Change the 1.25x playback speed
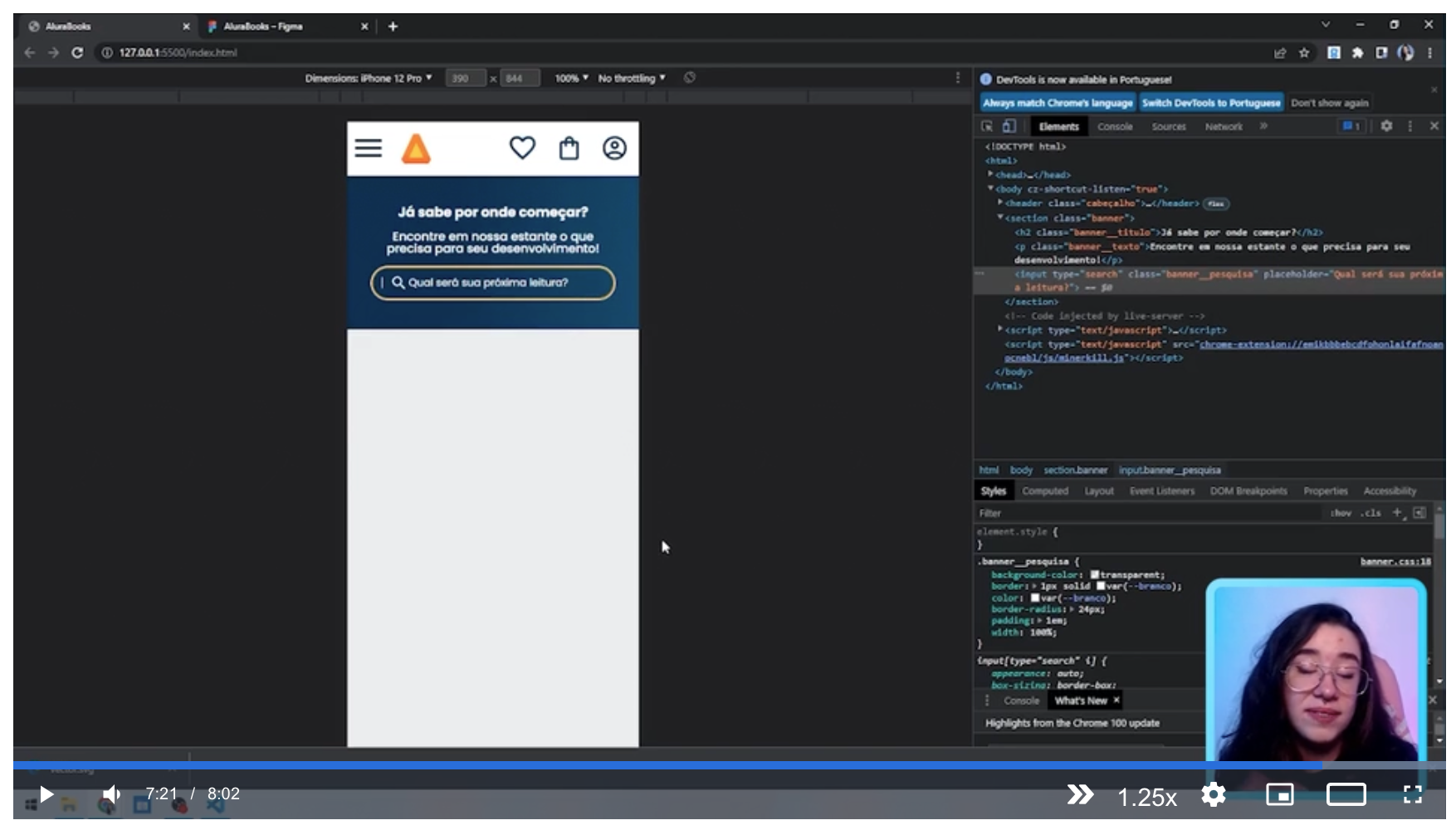Viewport: 1456px width, 830px height. (1146, 797)
